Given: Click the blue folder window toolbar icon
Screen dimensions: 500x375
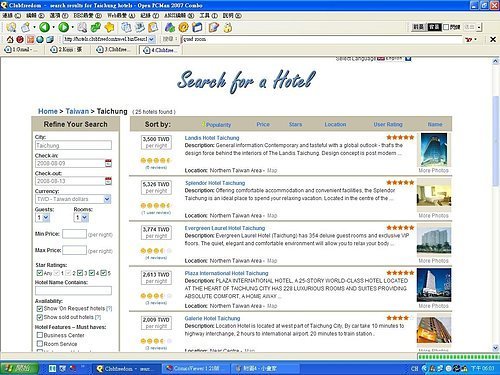Looking at the screenshot, I should [197, 27].
